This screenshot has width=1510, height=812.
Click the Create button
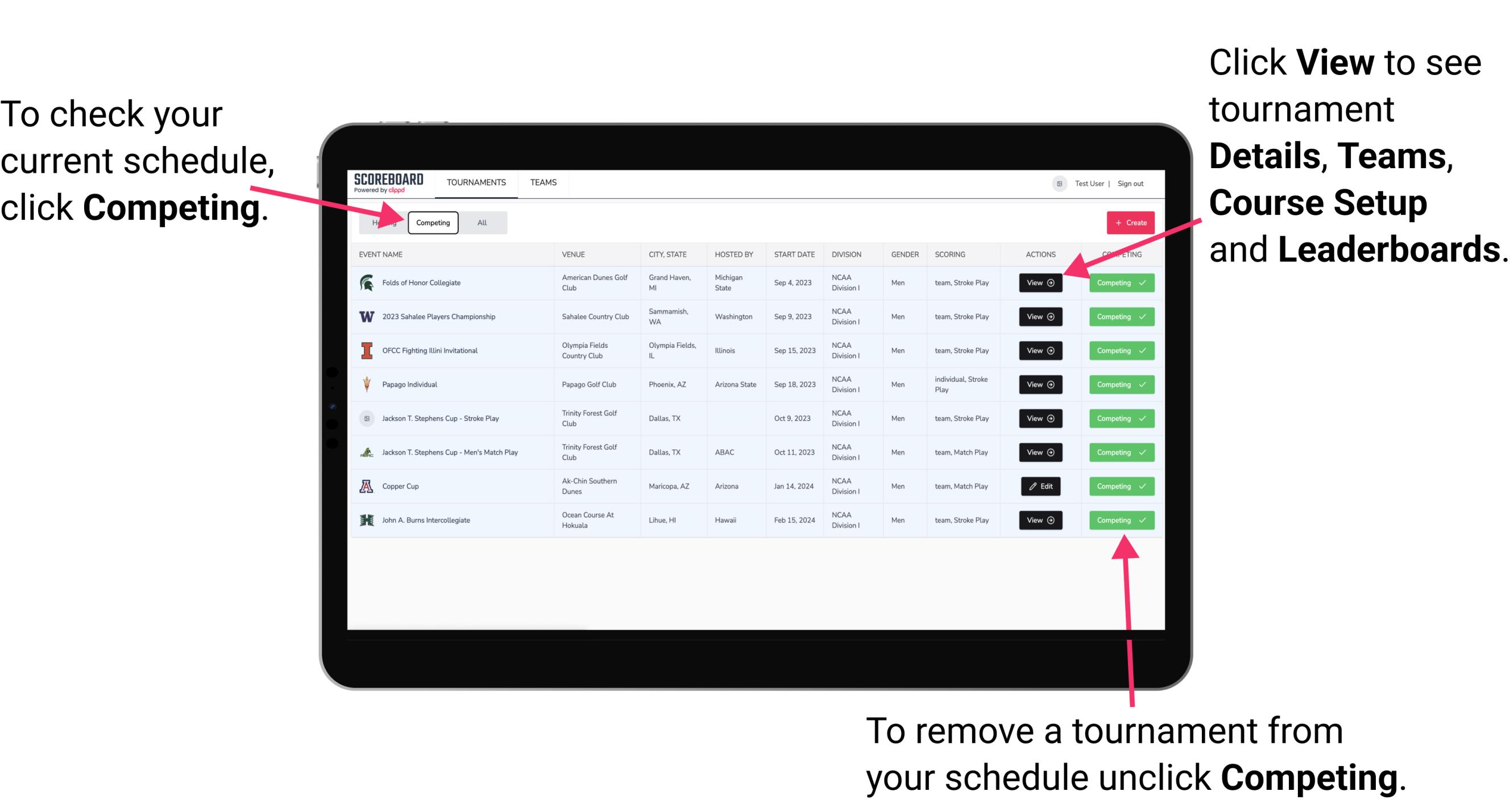tap(1128, 222)
